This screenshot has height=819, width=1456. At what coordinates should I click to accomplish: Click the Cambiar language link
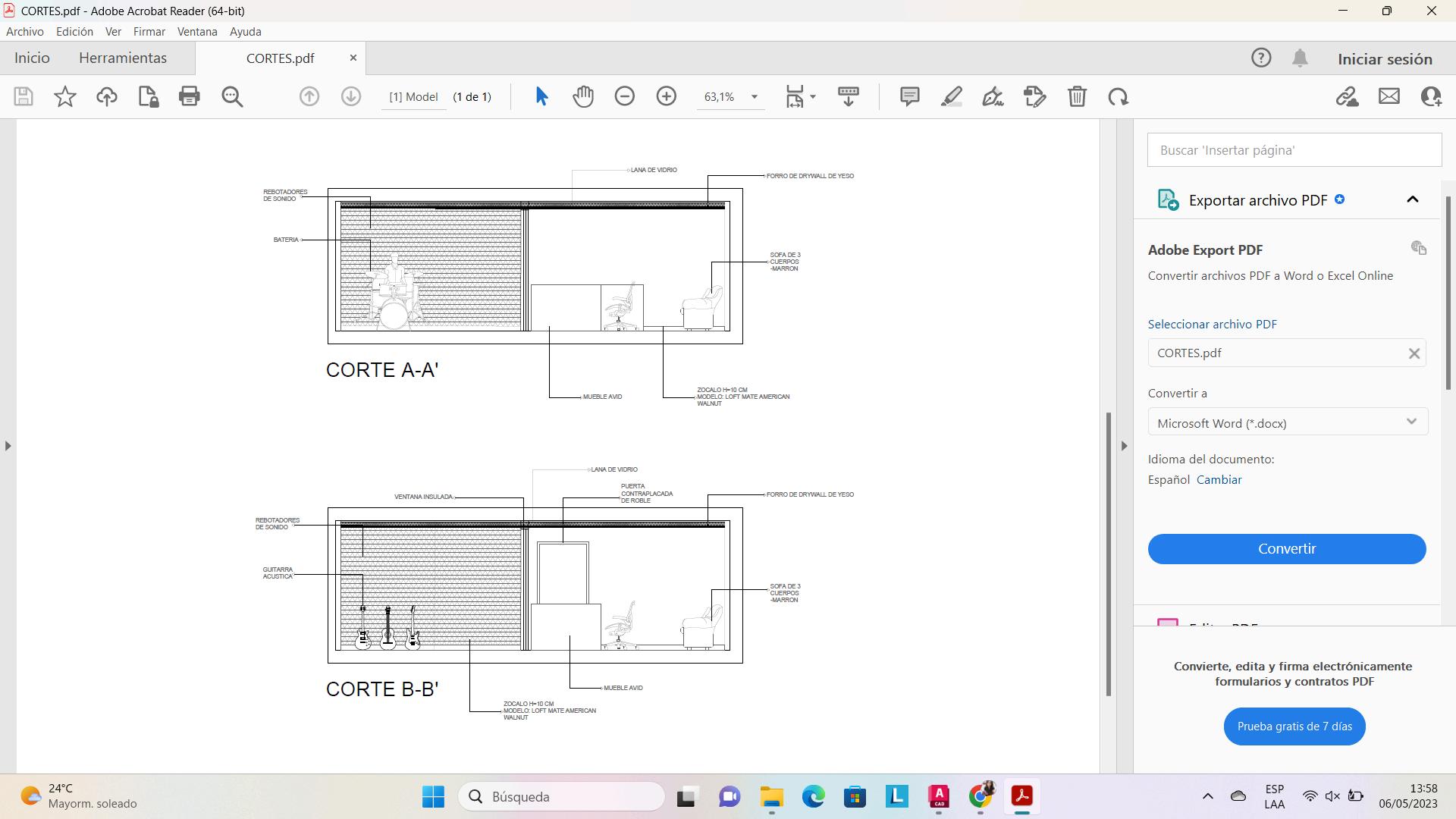1219,480
